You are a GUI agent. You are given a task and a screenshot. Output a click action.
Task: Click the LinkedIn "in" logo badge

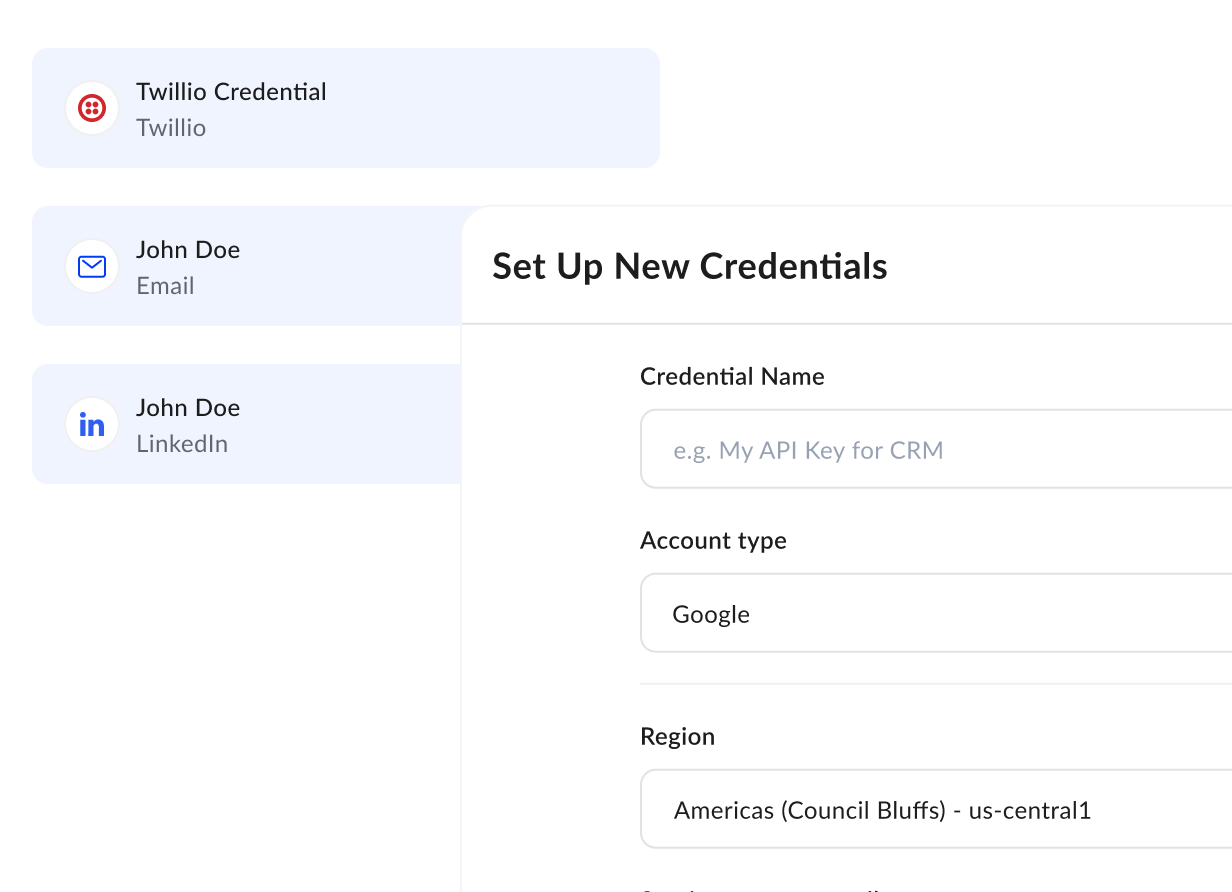91,424
